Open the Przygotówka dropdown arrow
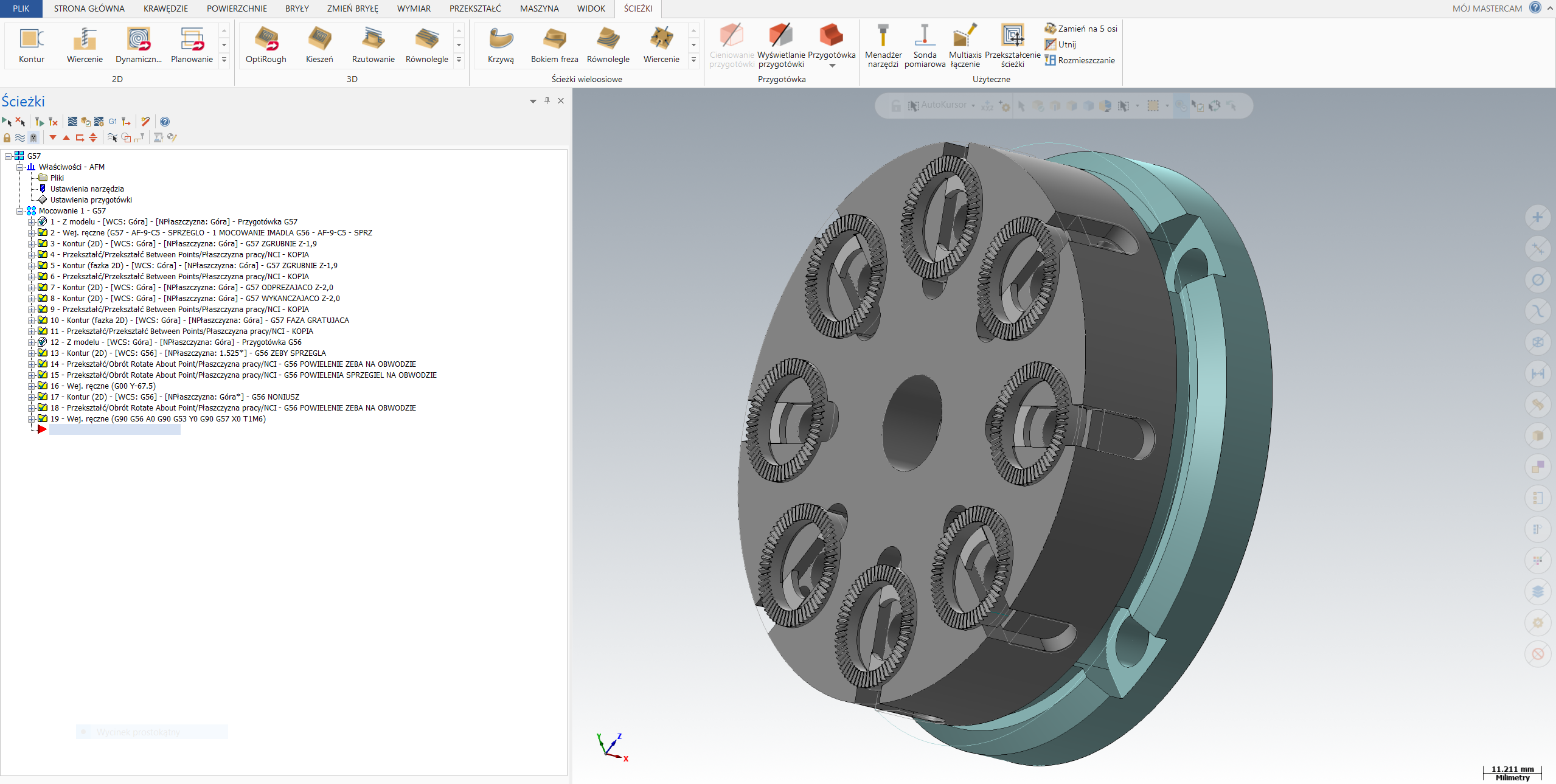 tap(832, 66)
